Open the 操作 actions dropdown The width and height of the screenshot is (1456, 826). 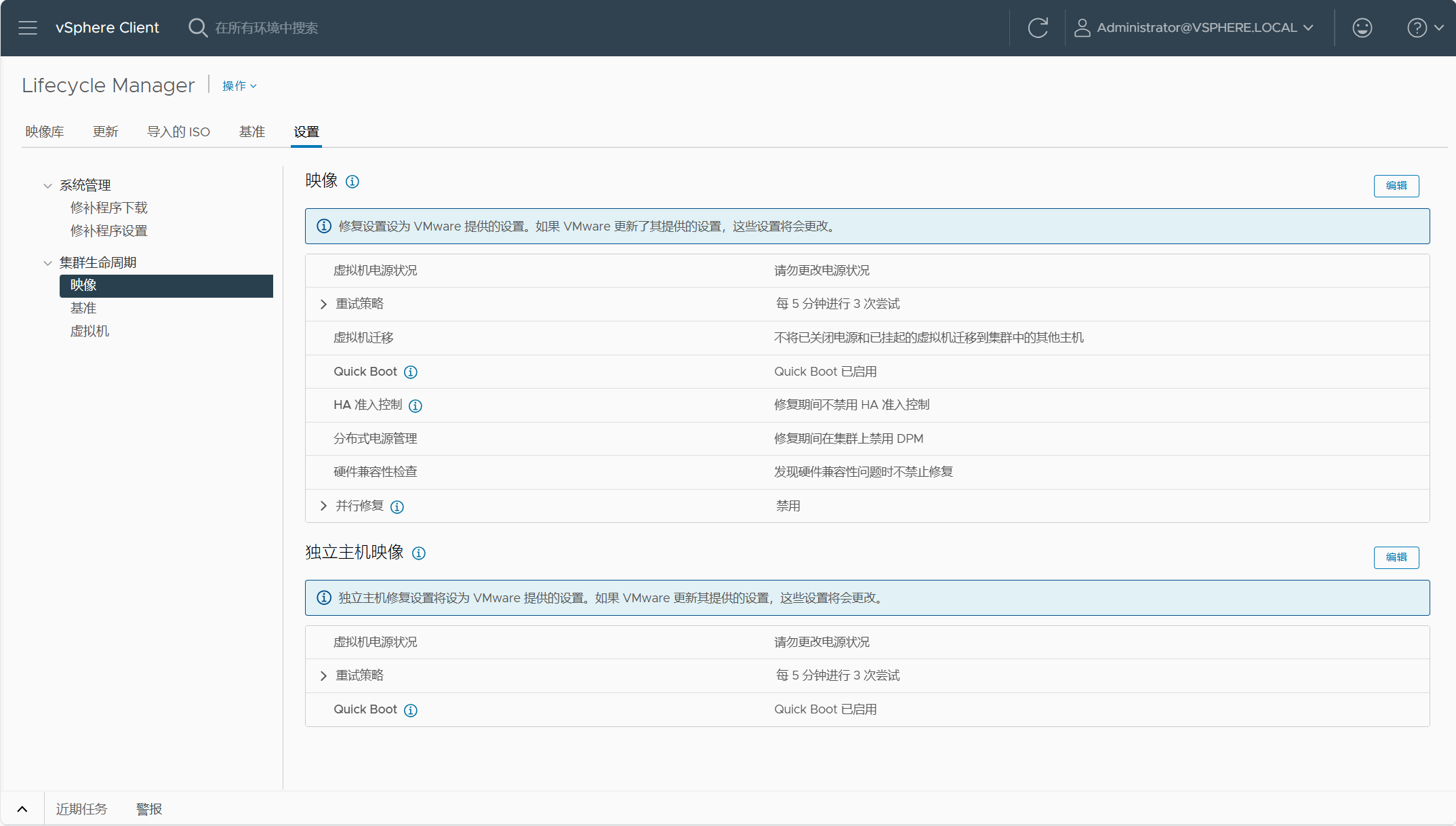click(239, 86)
